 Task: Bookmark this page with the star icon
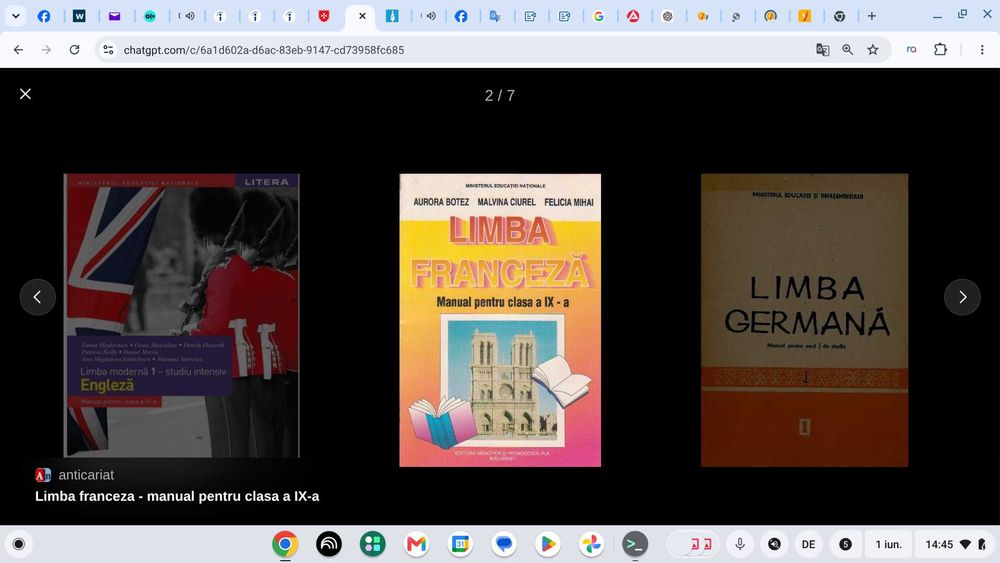tap(873, 50)
